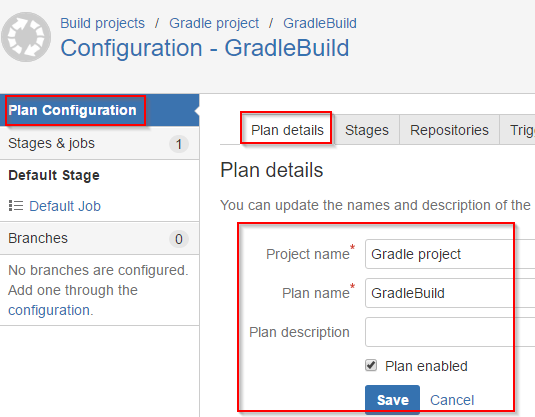Click into the Plan name field
Viewport: 535px width, 417px height.
click(x=450, y=293)
